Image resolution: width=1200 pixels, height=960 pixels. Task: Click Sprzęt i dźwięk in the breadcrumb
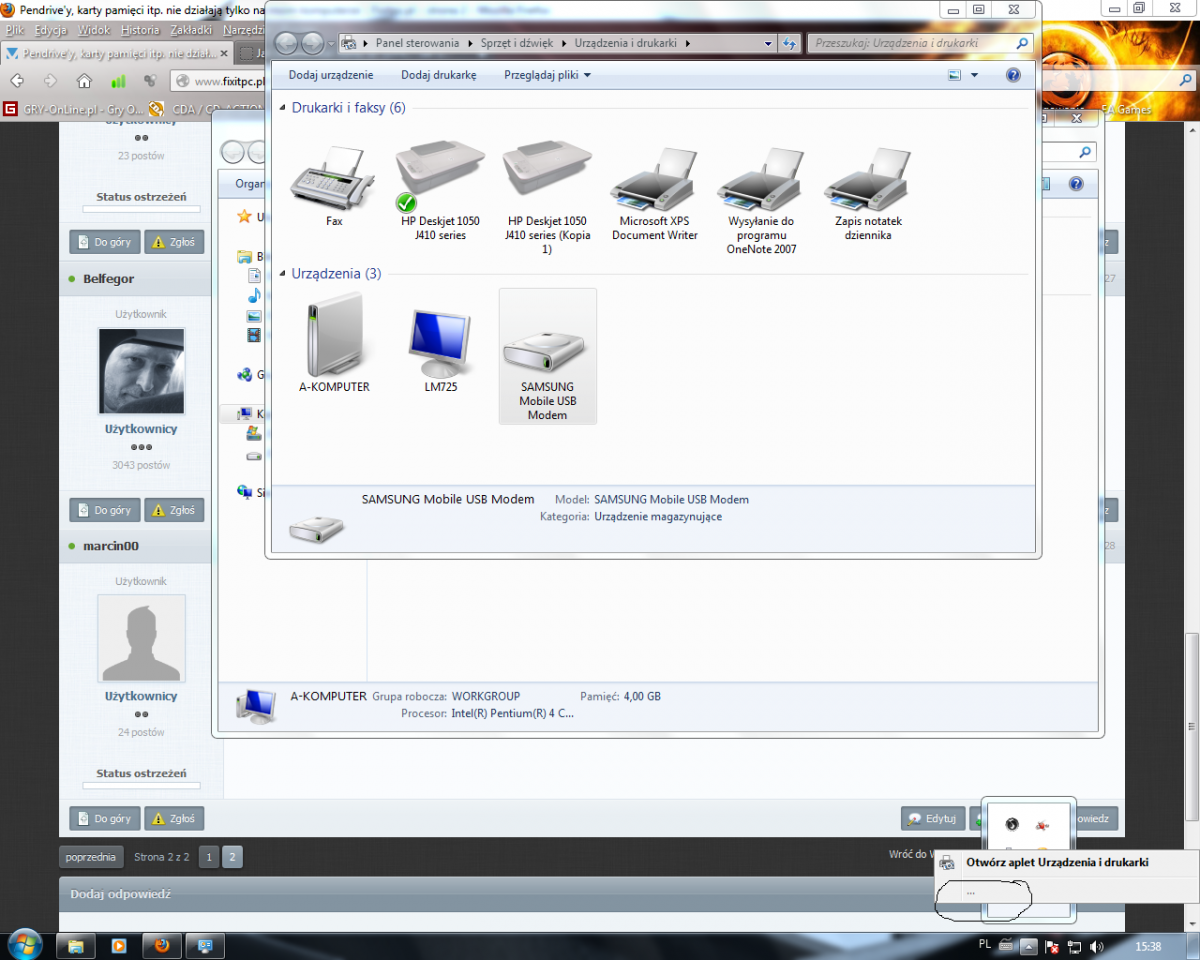tap(516, 44)
